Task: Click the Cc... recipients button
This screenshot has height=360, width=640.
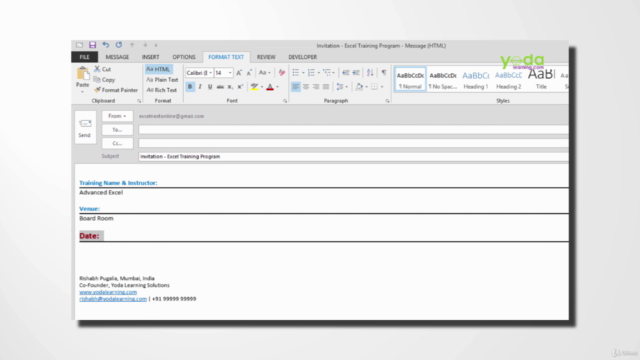Action: pos(117,143)
